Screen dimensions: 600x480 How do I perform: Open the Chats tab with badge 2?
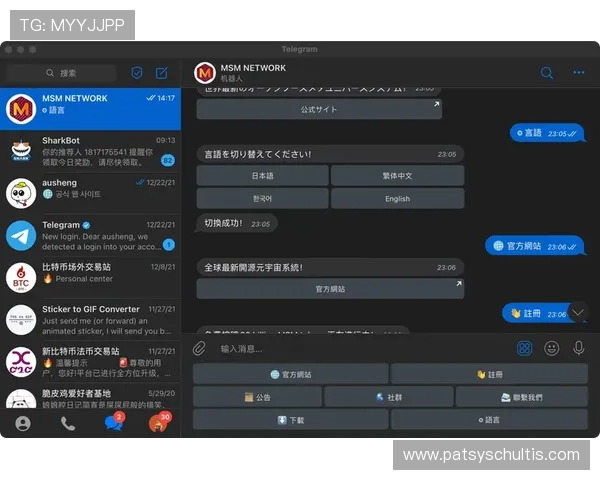(x=114, y=422)
